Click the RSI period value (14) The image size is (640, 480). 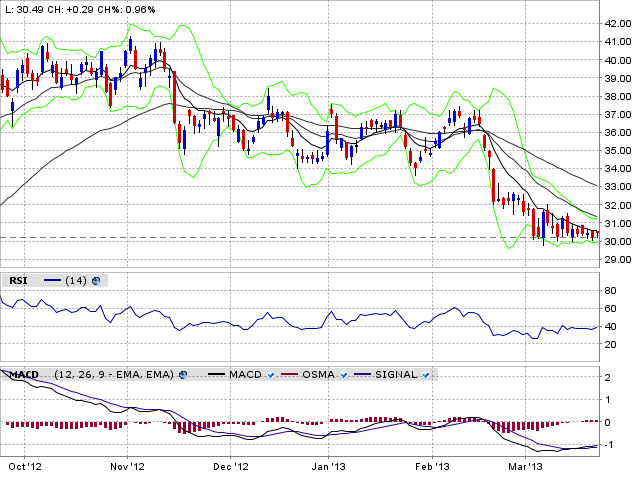click(75, 281)
